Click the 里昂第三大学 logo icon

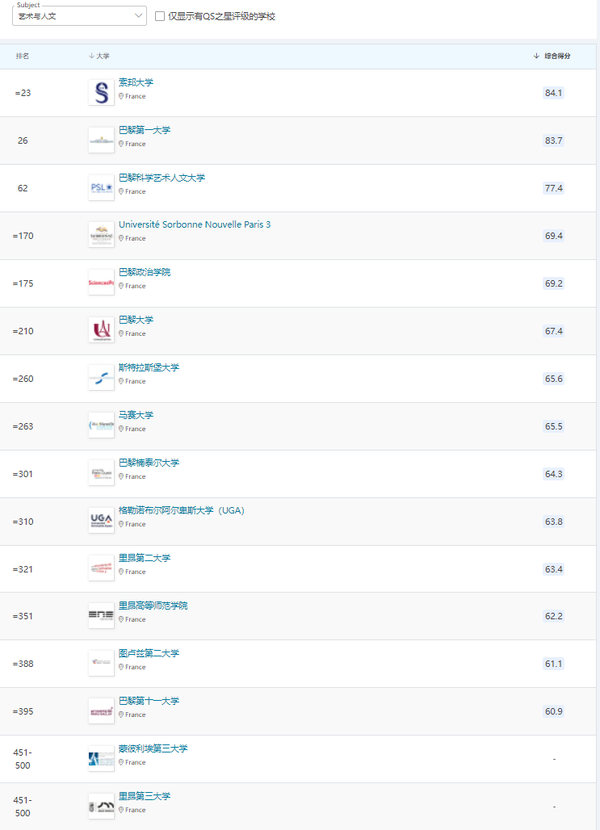(x=101, y=807)
